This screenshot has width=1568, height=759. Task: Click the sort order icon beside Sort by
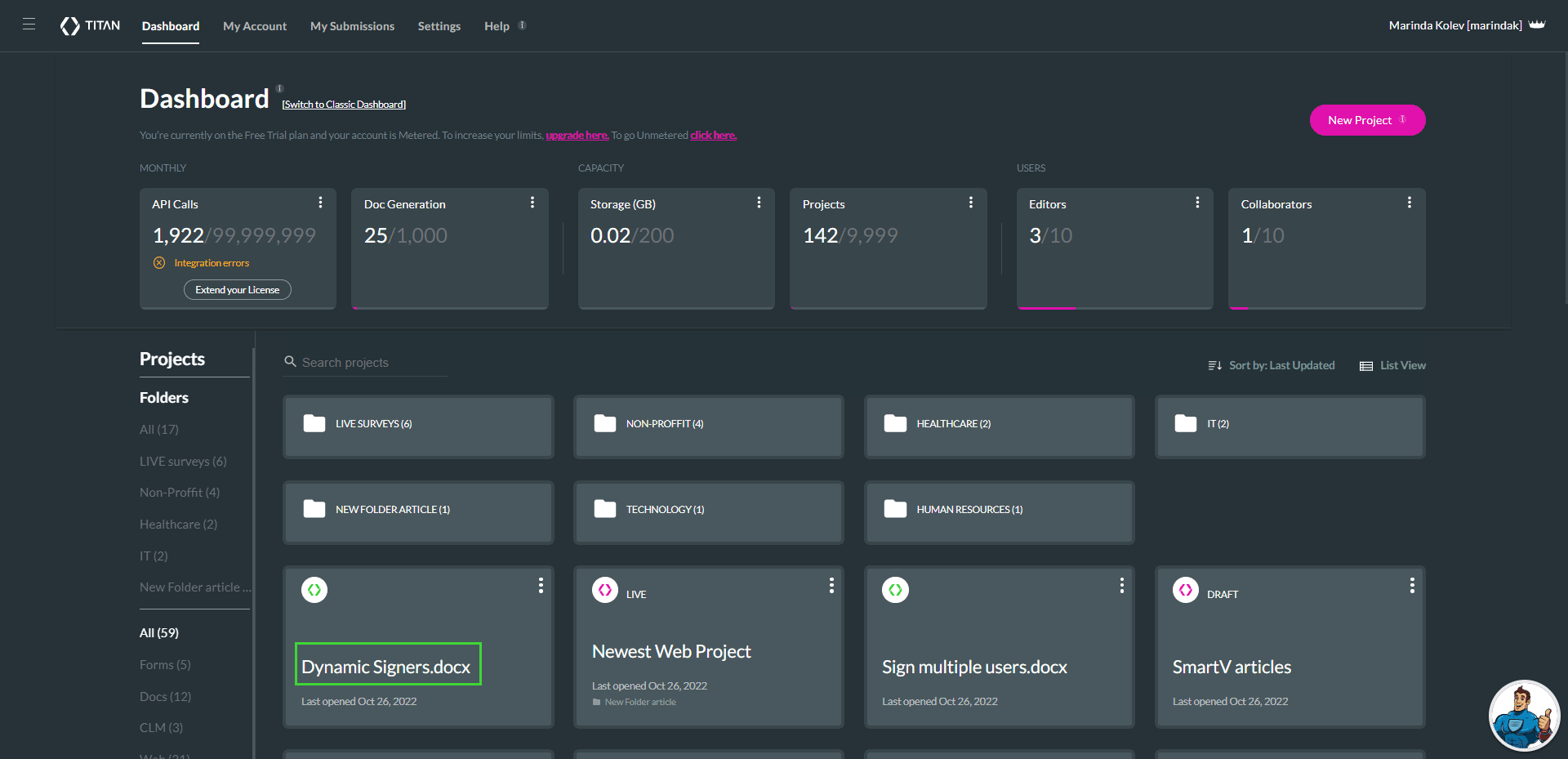click(1215, 365)
